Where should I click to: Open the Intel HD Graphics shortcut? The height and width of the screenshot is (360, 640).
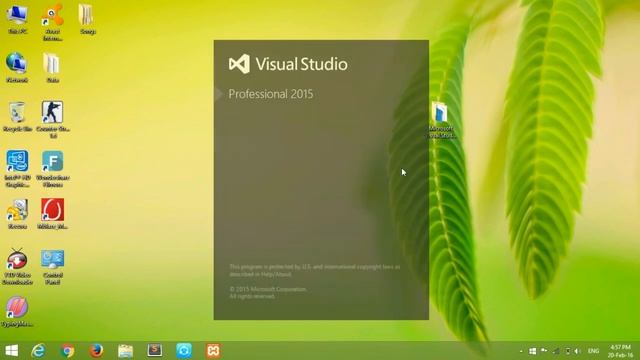(17, 169)
